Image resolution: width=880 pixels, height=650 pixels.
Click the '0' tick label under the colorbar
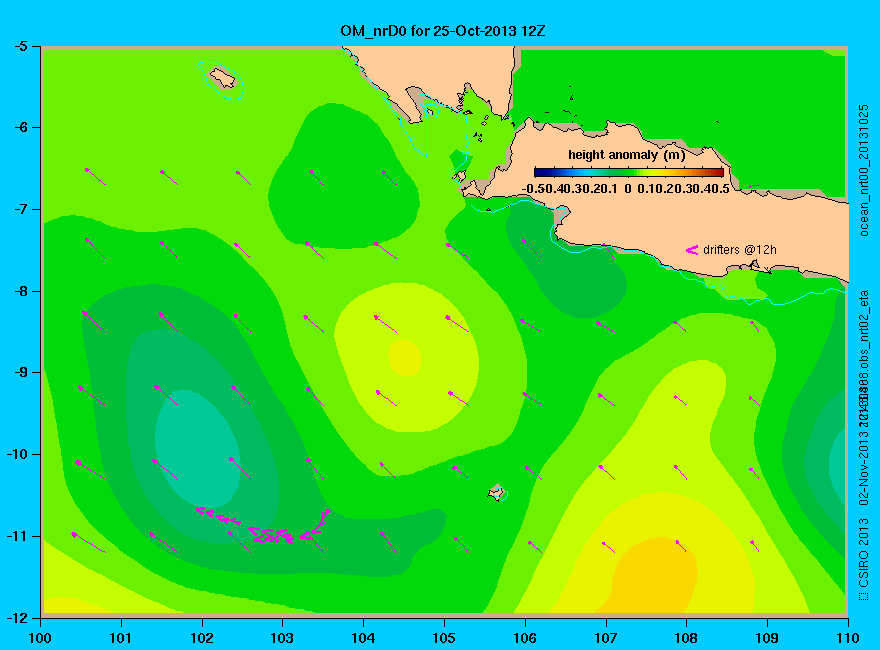pos(627,189)
